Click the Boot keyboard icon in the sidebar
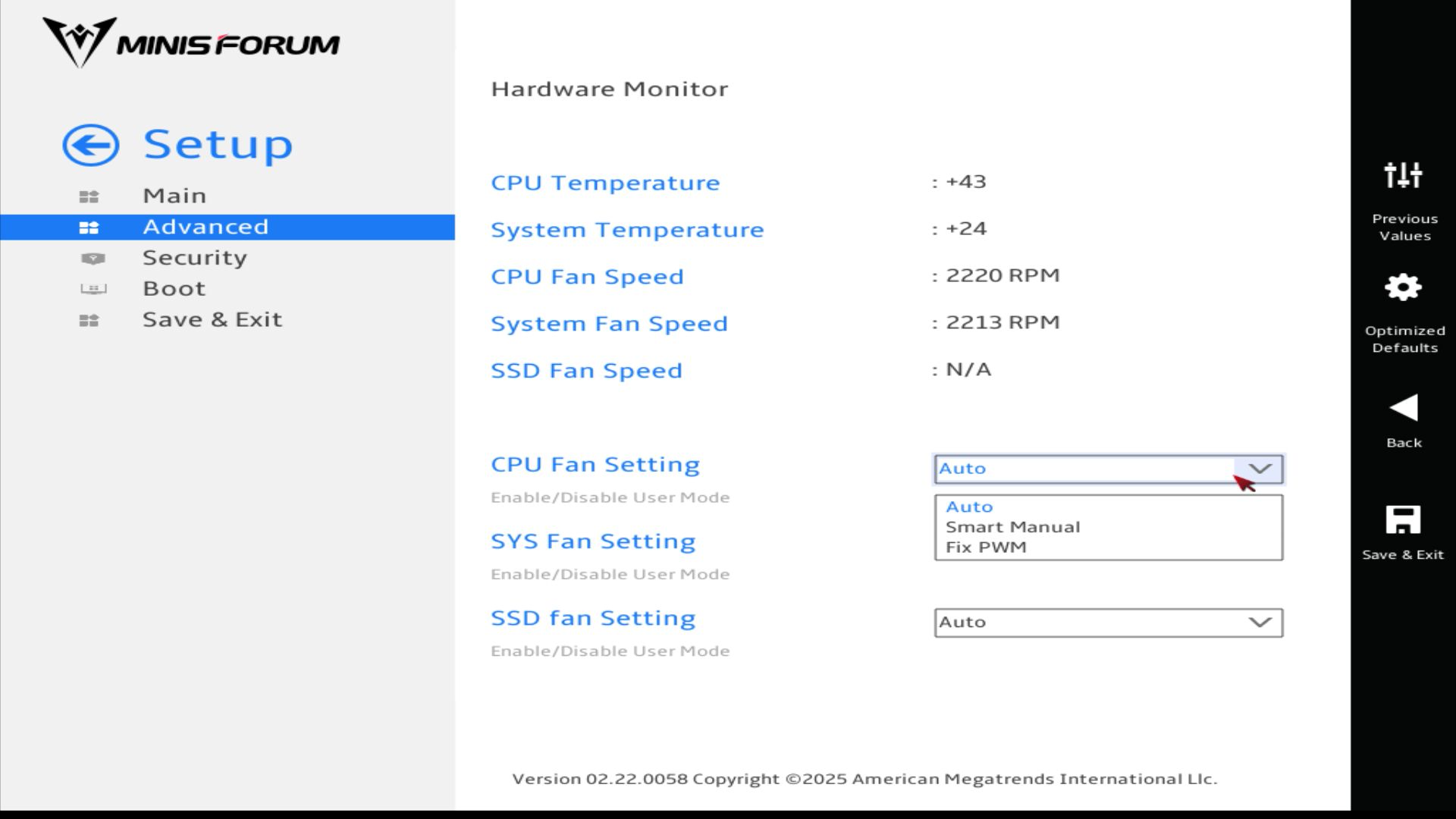 tap(93, 289)
